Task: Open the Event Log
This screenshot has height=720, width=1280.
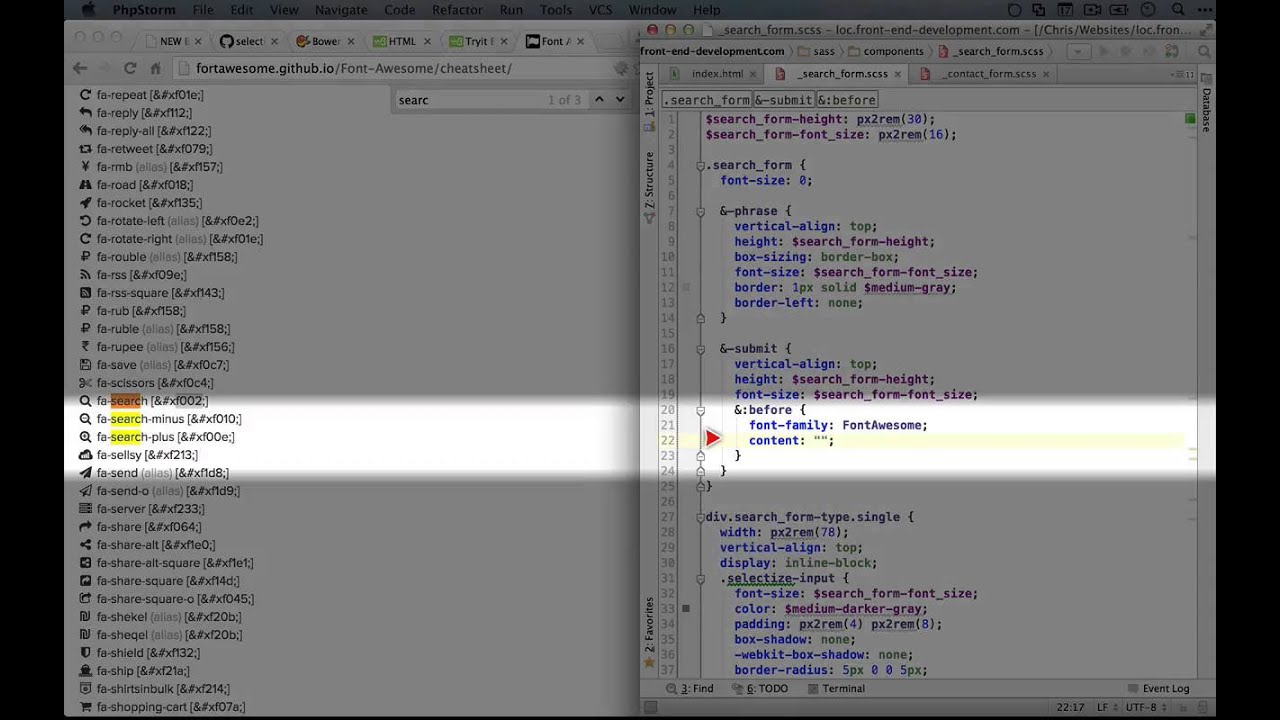Action: [1159, 689]
